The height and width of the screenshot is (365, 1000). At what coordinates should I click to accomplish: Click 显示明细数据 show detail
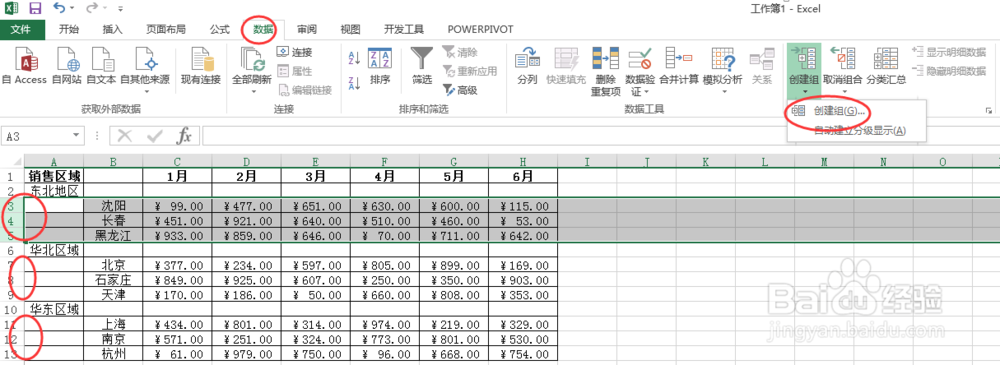pos(949,52)
